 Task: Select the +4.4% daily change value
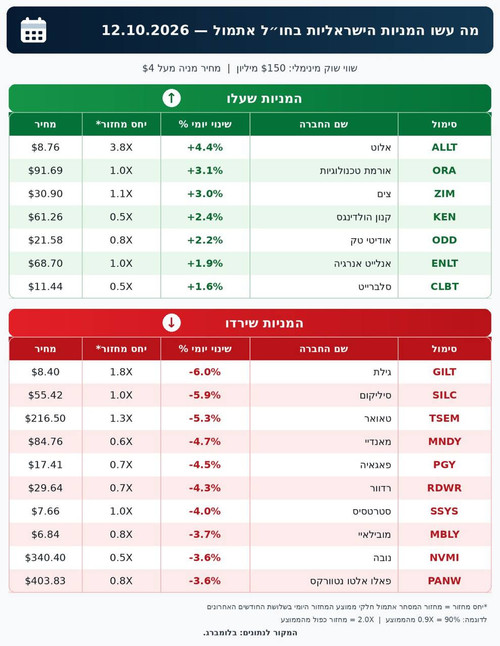coord(205,147)
